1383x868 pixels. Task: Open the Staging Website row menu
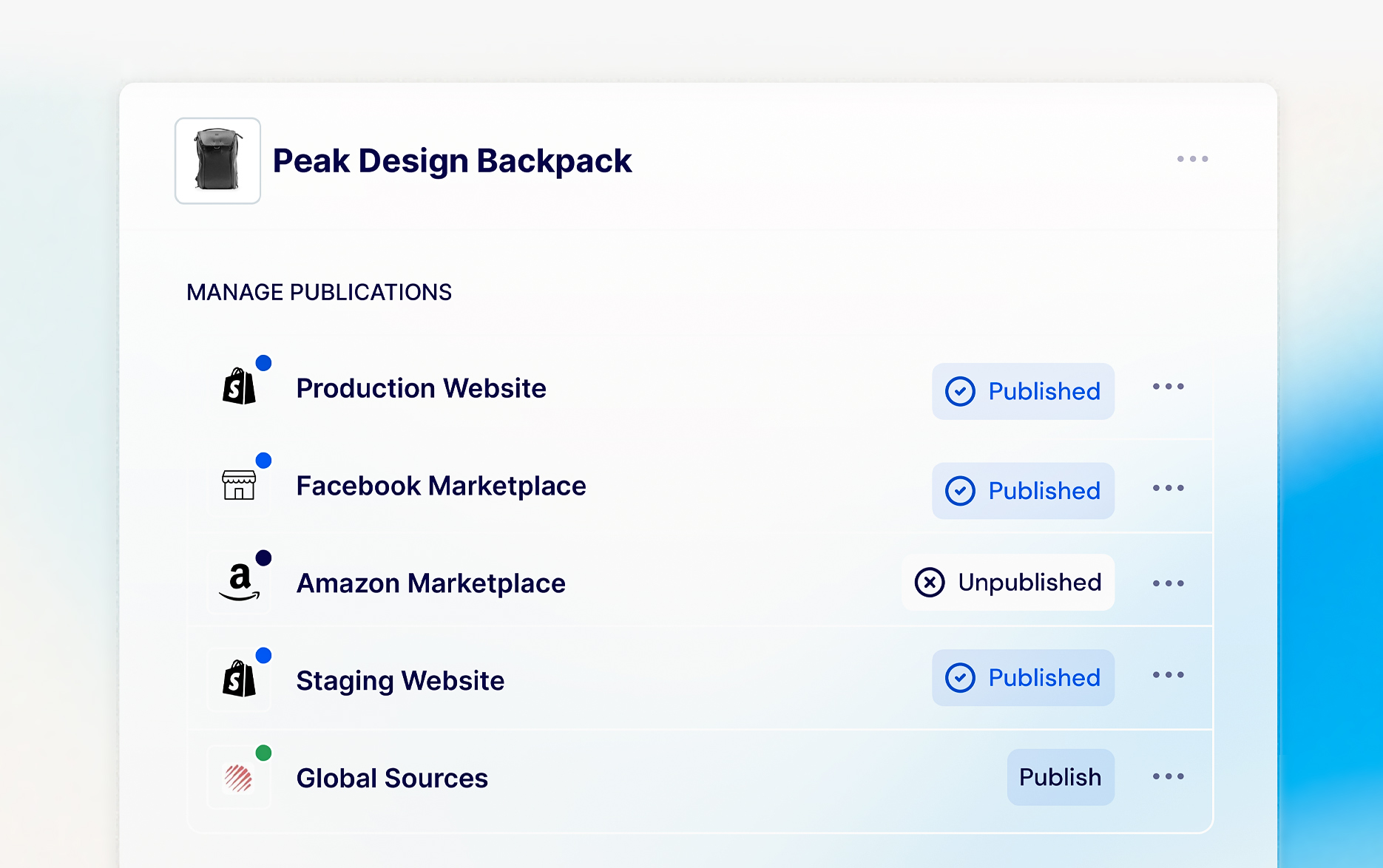(1167, 676)
